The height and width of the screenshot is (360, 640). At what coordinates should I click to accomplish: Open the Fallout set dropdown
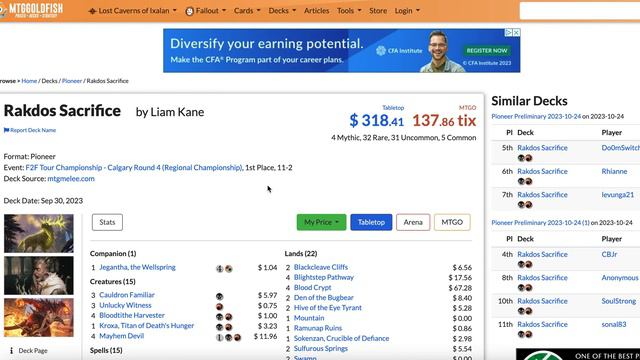pyautogui.click(x=205, y=11)
